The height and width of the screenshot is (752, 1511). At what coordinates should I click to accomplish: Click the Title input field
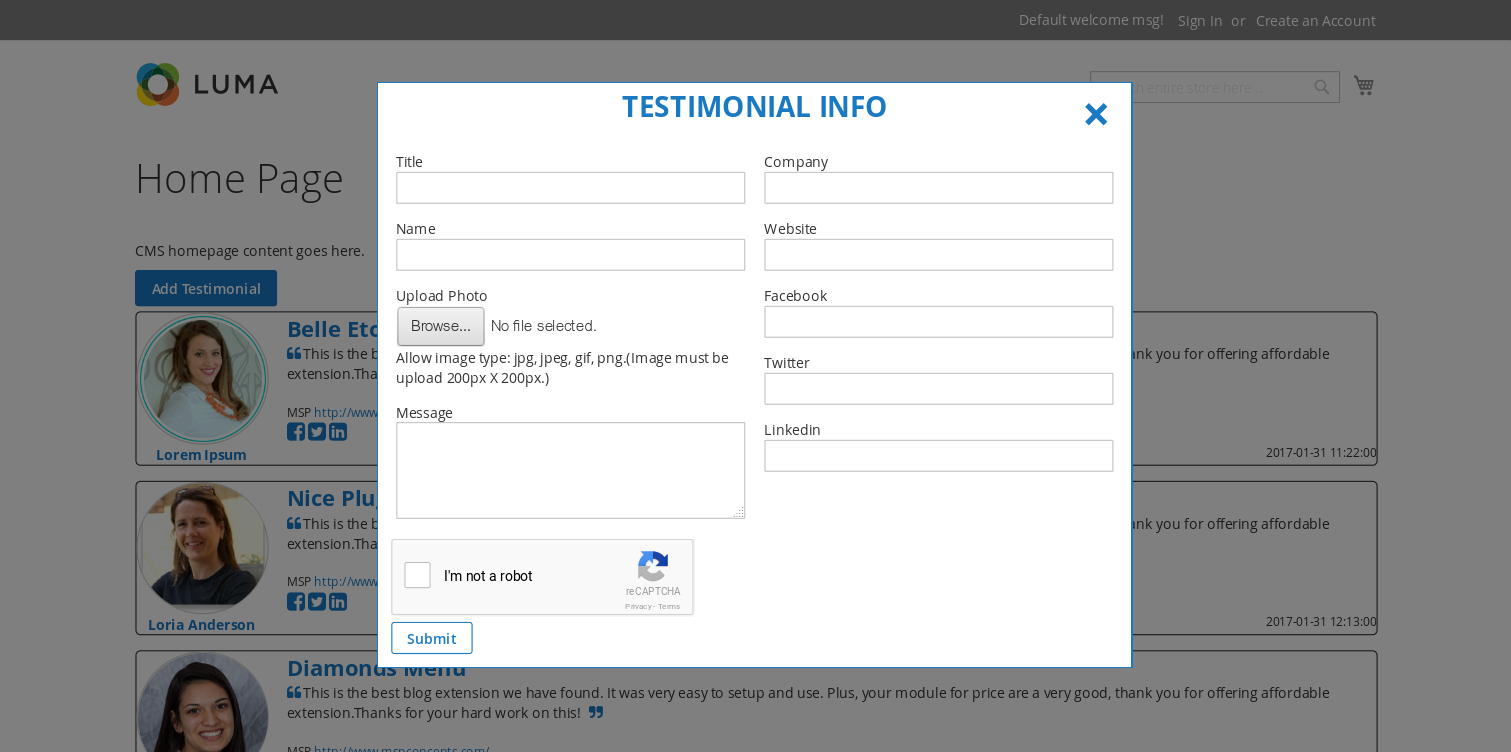(570, 188)
